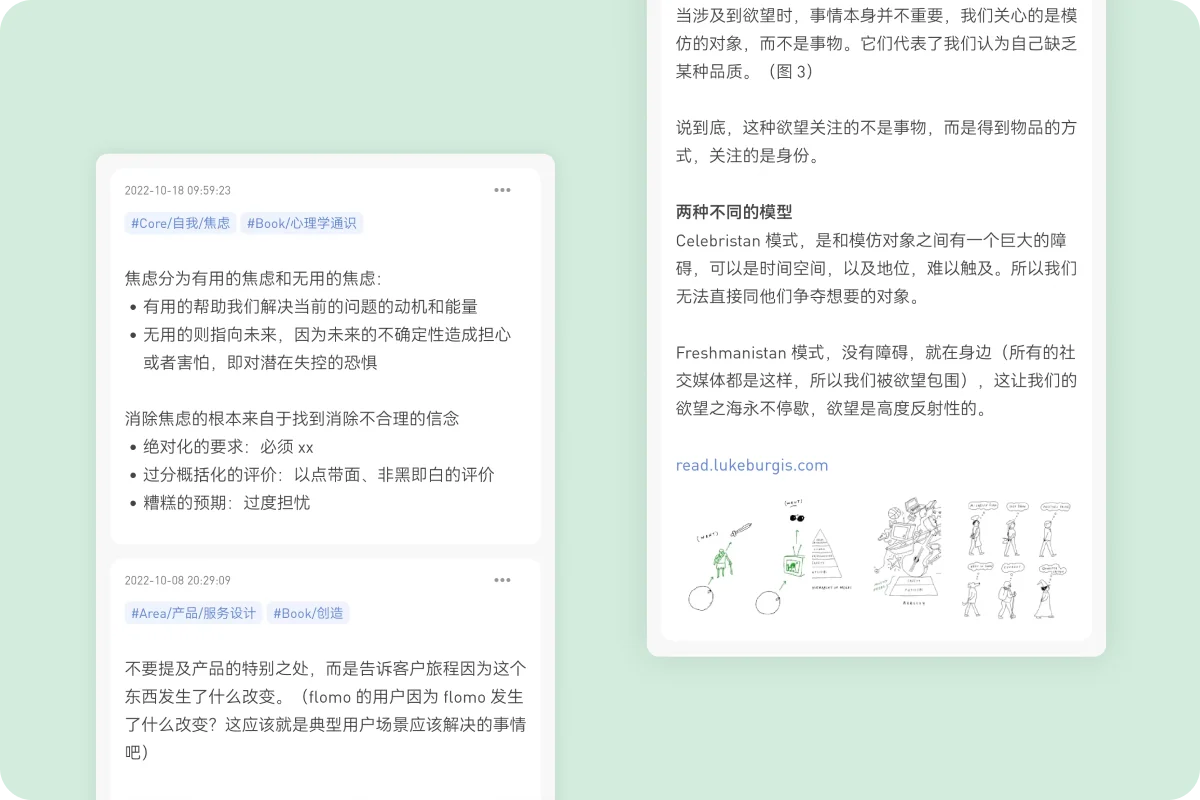Click the bullet 过分概括化的评价
This screenshot has width=1200, height=800.
coord(319,475)
